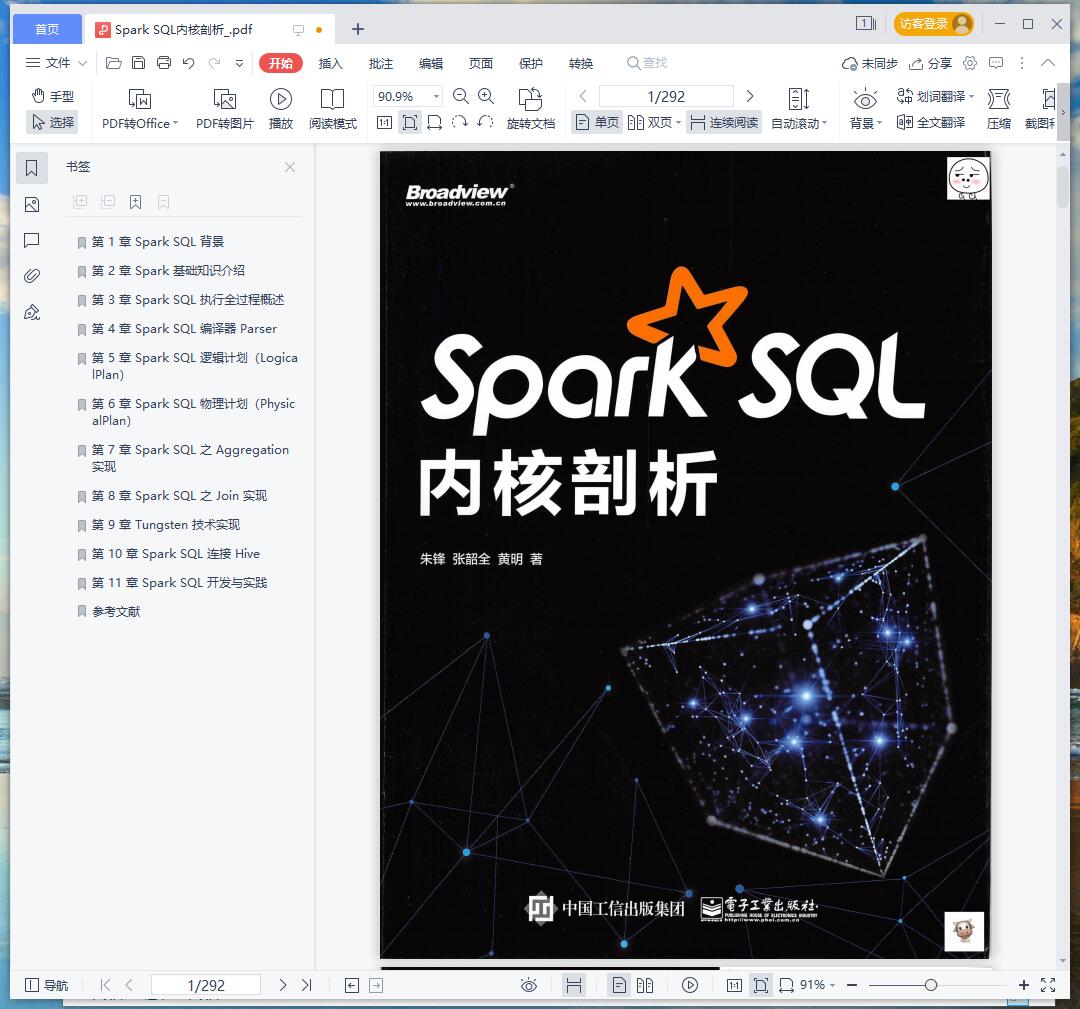Rotate page clockwise icon
The image size is (1080, 1009).
pyautogui.click(x=459, y=123)
